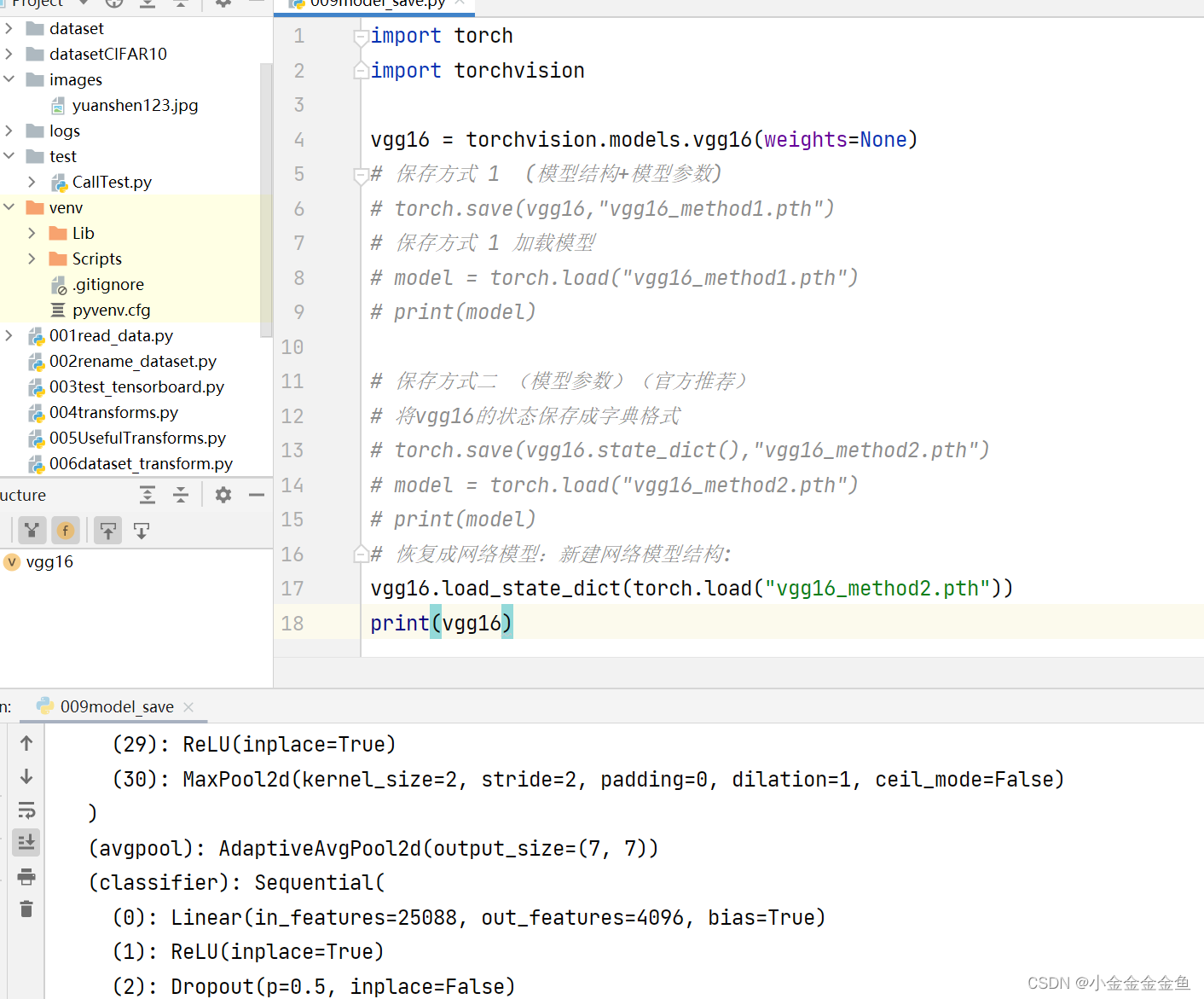The height and width of the screenshot is (999, 1204).
Task: Select the datasetCIFAR10 folder name
Action: pyautogui.click(x=108, y=54)
